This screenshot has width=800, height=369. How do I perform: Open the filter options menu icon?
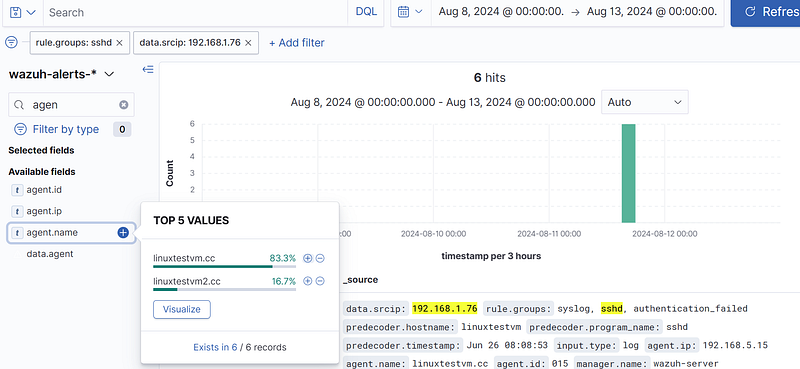pyautogui.click(x=11, y=43)
